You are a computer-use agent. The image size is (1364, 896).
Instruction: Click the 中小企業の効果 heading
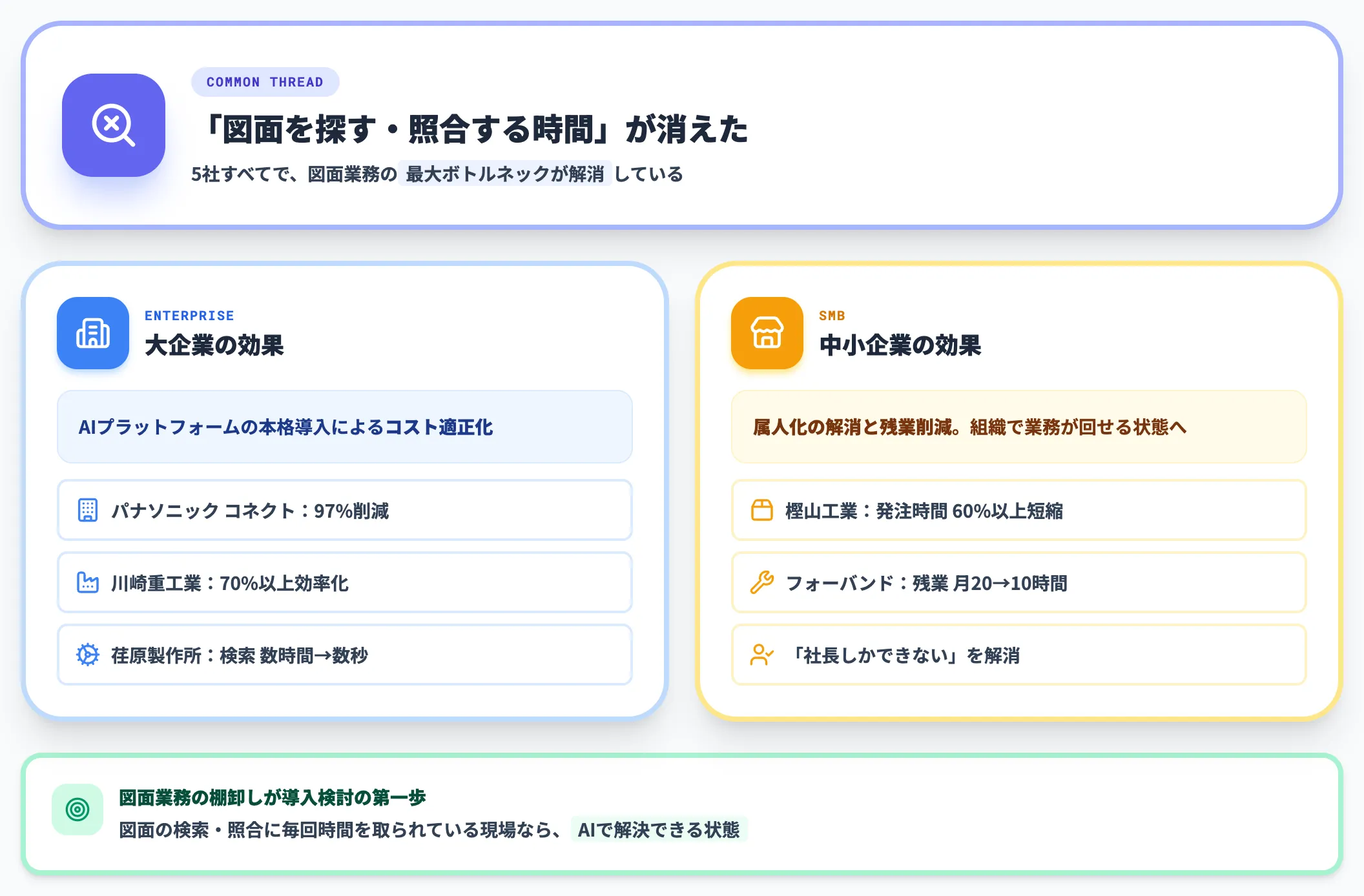(900, 345)
